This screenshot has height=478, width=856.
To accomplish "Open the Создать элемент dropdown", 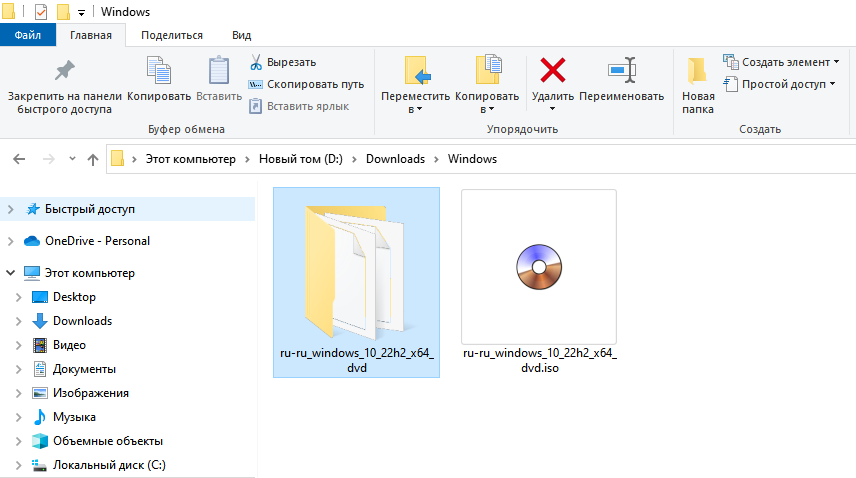I will pos(781,62).
